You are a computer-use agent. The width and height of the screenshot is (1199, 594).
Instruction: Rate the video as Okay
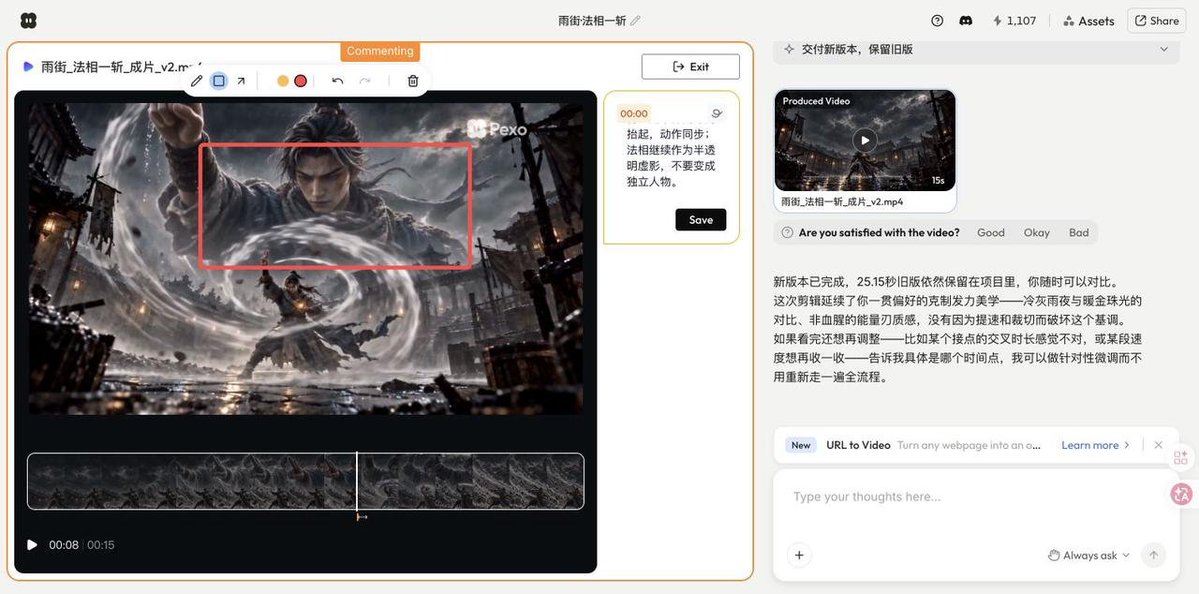pyautogui.click(x=1036, y=232)
